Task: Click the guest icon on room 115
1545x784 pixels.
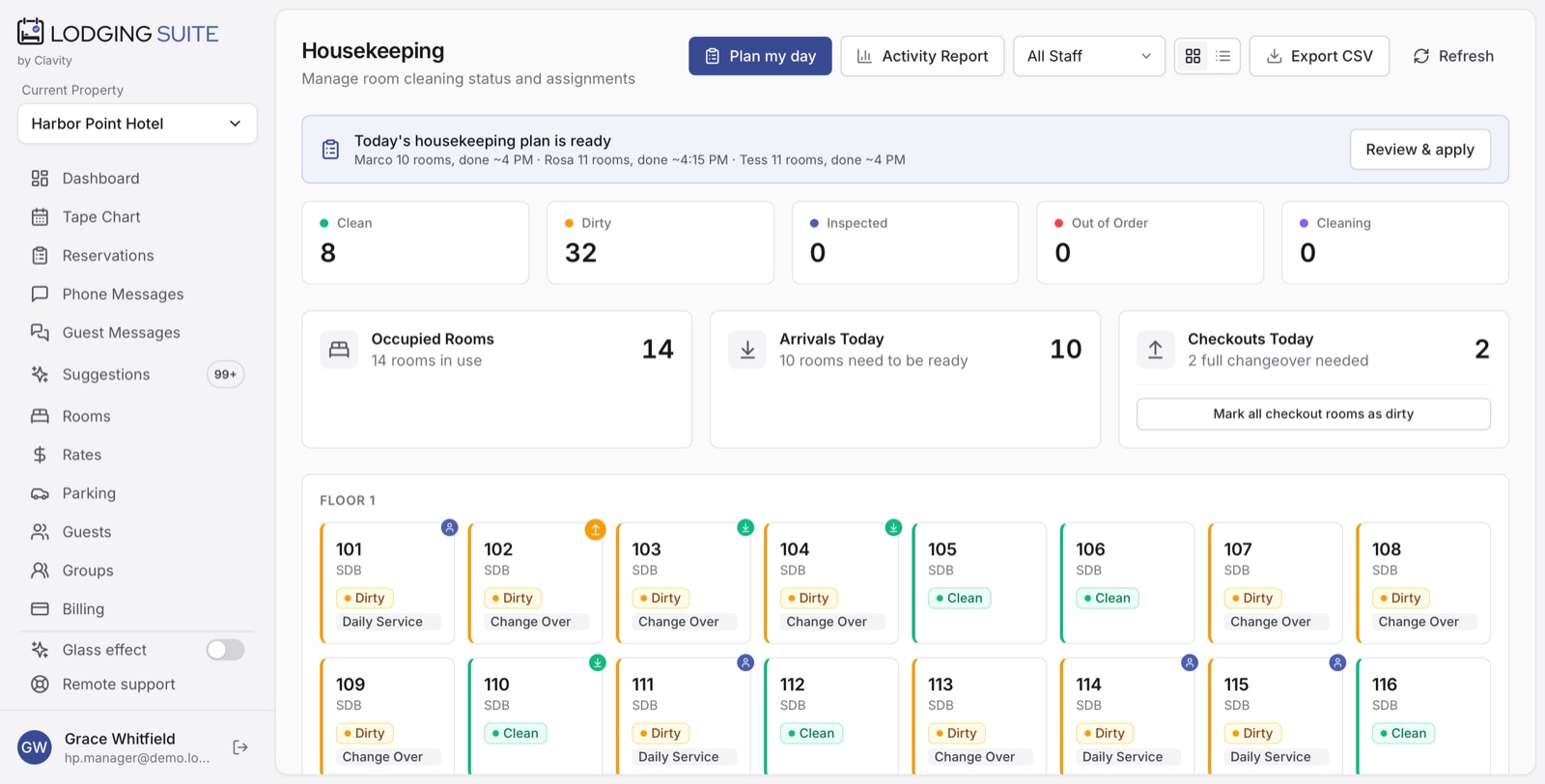Action: (1337, 662)
